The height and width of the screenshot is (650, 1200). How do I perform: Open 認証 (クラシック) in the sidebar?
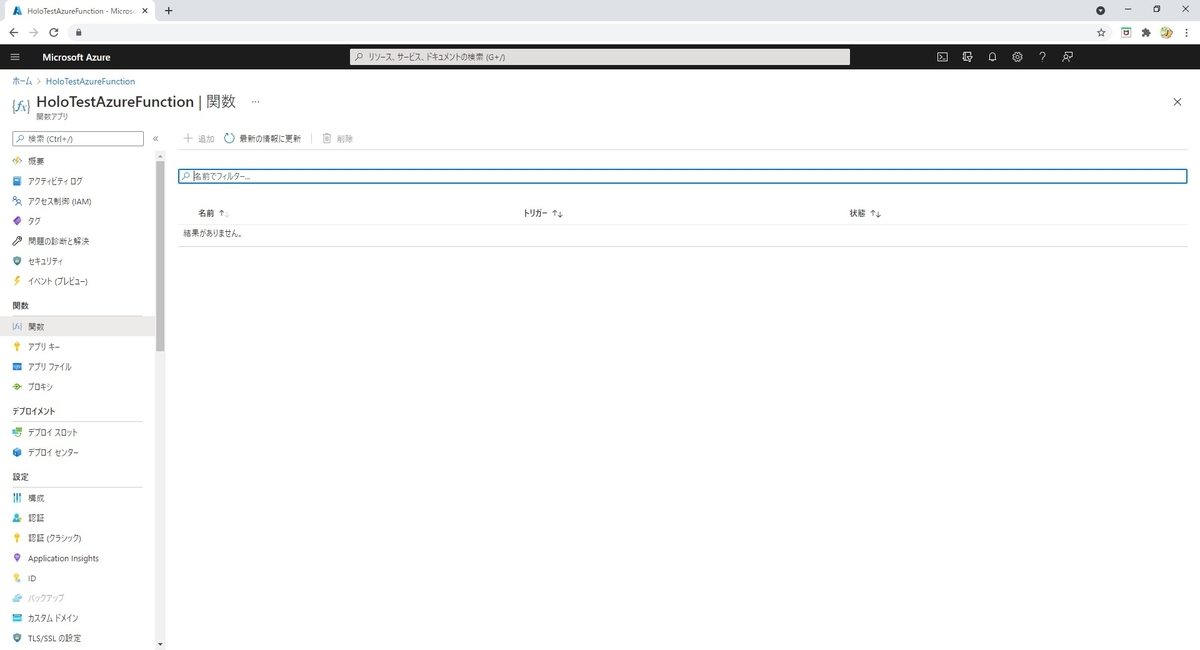pyautogui.click(x=54, y=538)
